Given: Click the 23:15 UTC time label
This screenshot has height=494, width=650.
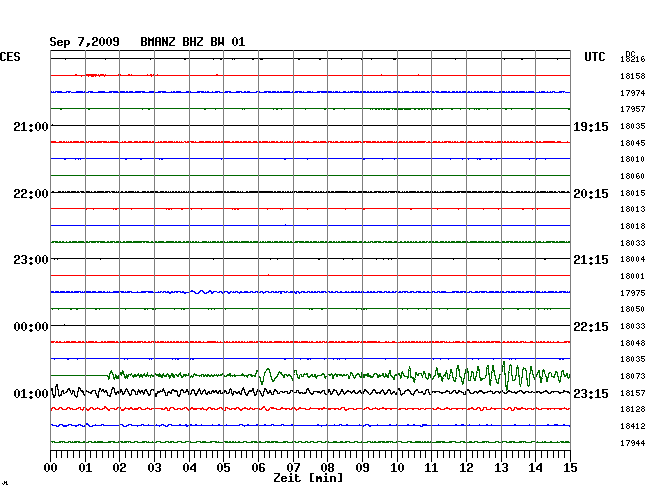Looking at the screenshot, I should (591, 393).
